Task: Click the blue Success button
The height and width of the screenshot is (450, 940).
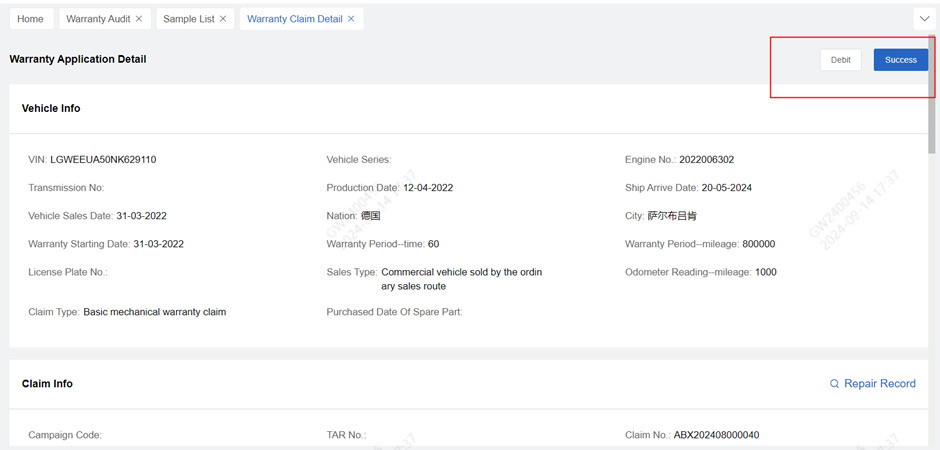Action: click(900, 60)
